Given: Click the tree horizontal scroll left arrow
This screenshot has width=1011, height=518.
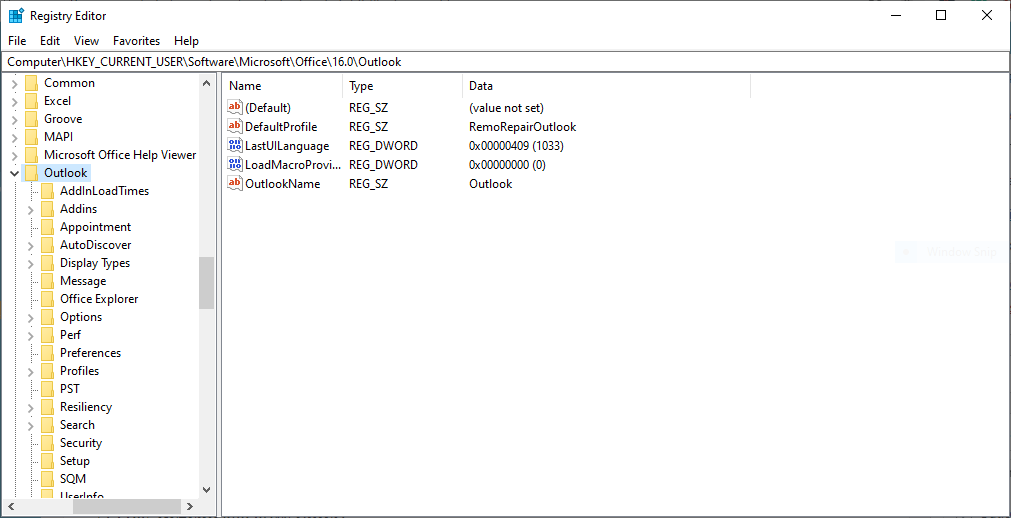Looking at the screenshot, I should coord(10,506).
